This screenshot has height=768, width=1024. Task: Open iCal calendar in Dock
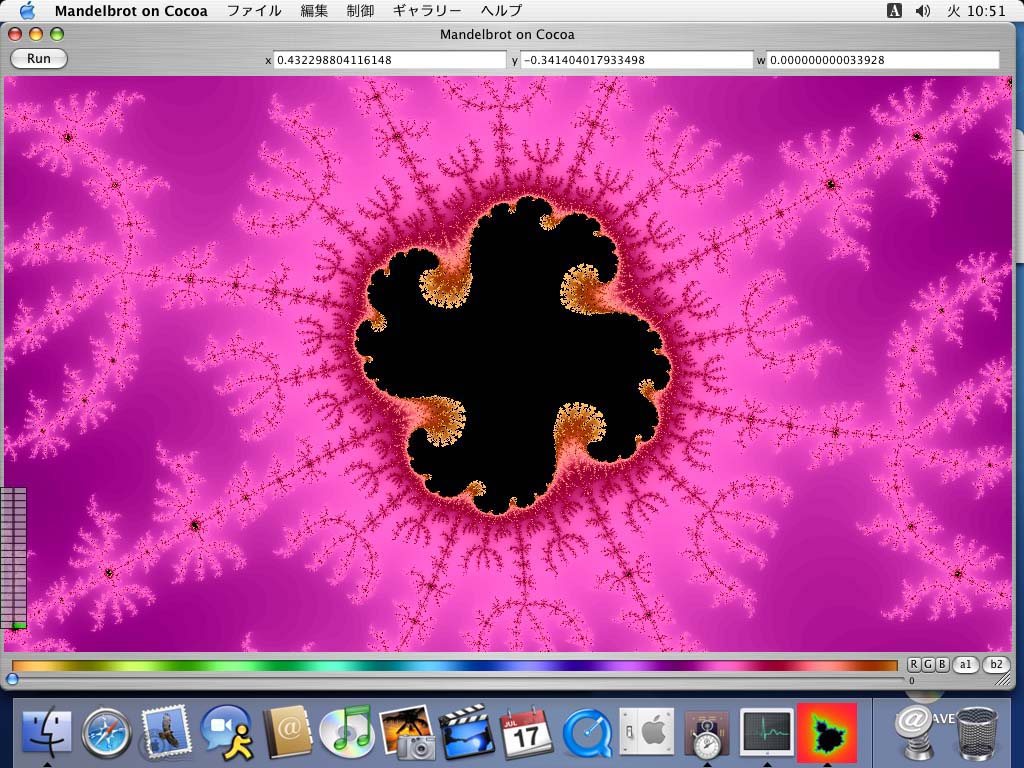click(526, 731)
